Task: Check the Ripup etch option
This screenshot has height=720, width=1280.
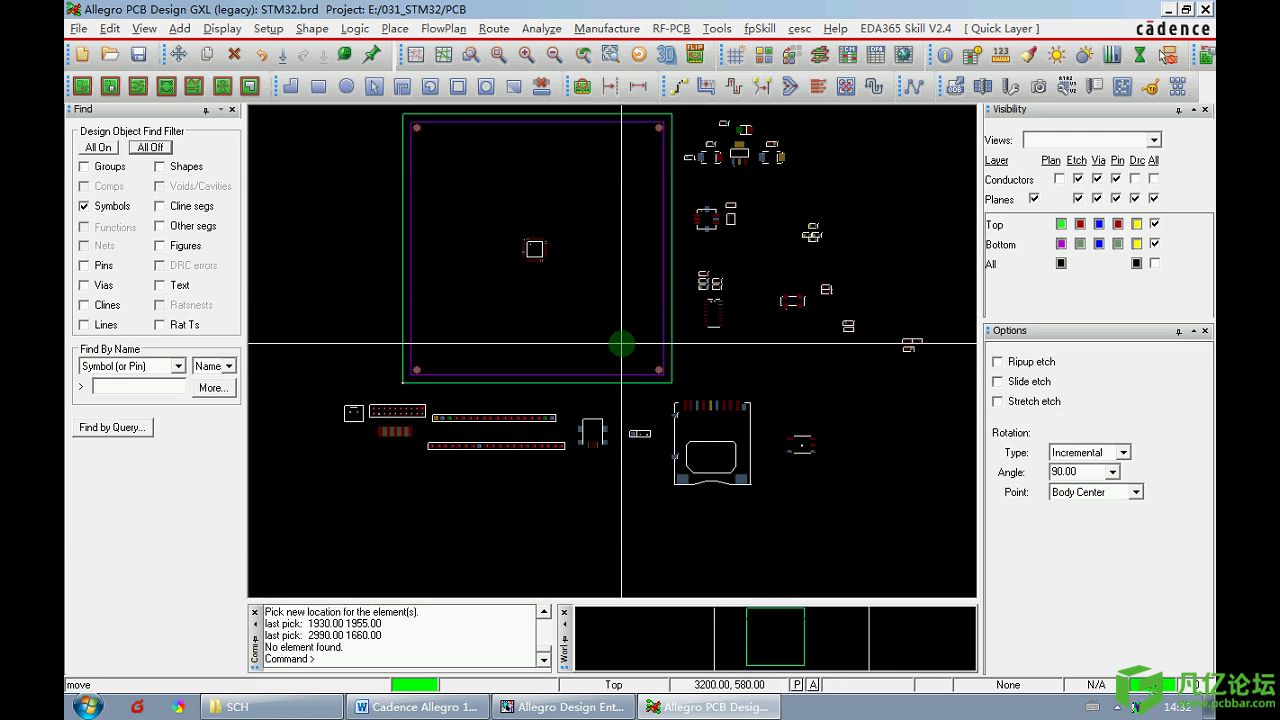Action: point(997,362)
